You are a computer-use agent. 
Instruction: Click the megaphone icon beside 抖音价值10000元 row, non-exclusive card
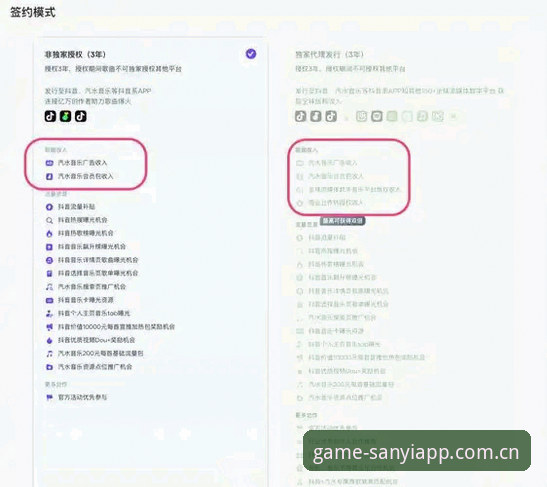tap(49, 327)
